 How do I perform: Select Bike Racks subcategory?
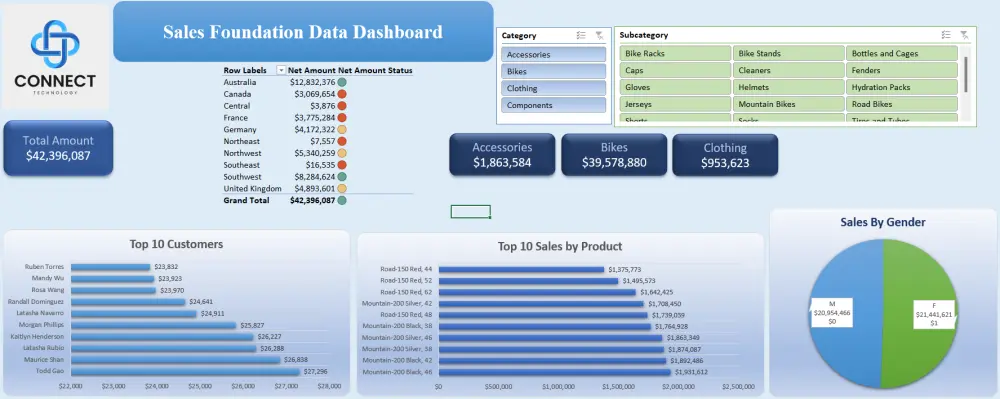675,54
